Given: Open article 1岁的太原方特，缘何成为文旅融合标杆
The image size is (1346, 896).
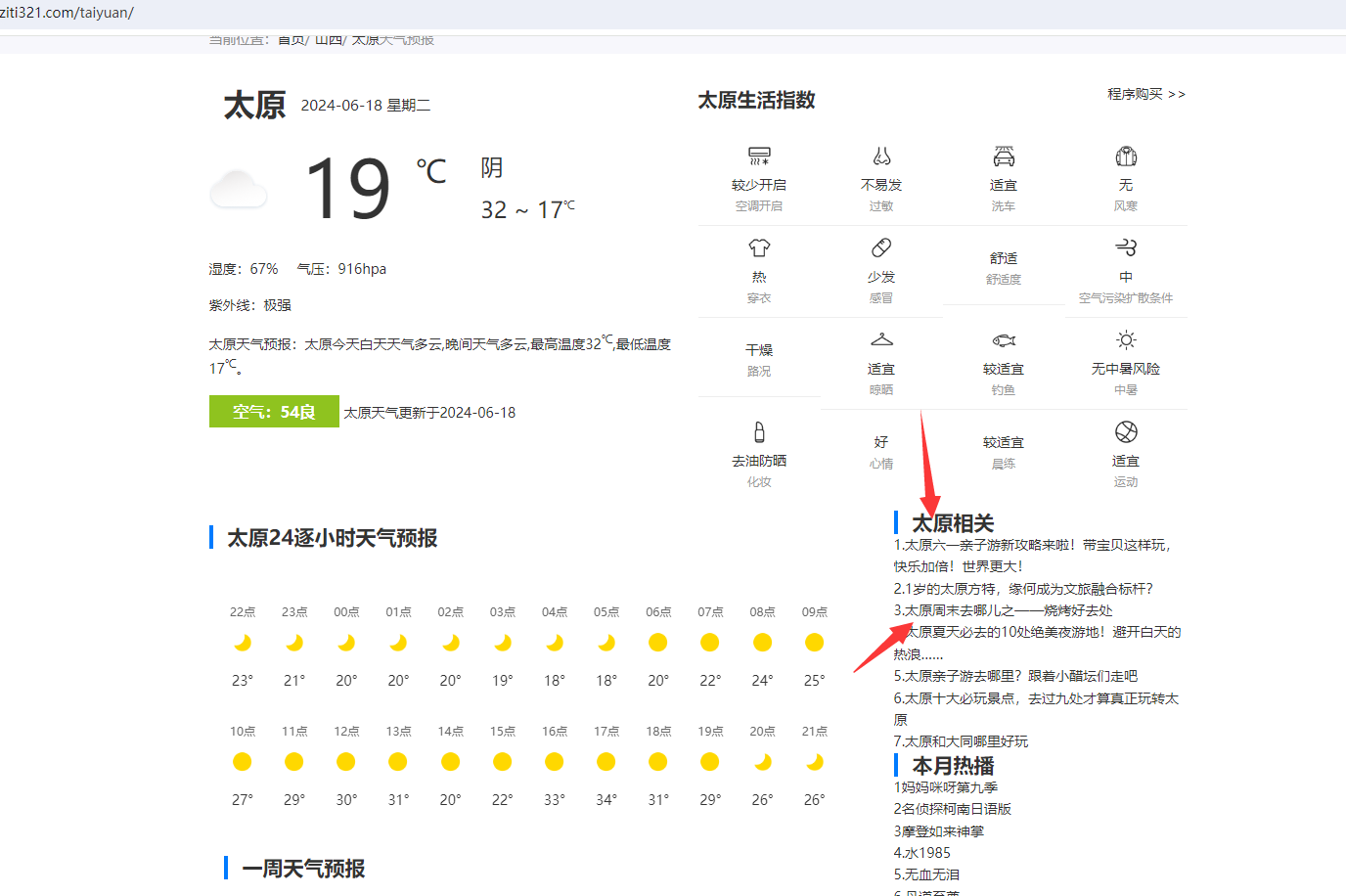Looking at the screenshot, I should 1023,589.
